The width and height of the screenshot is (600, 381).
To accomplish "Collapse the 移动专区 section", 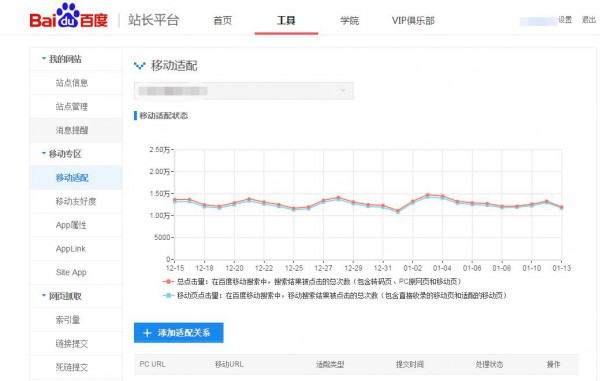I will (x=44, y=153).
